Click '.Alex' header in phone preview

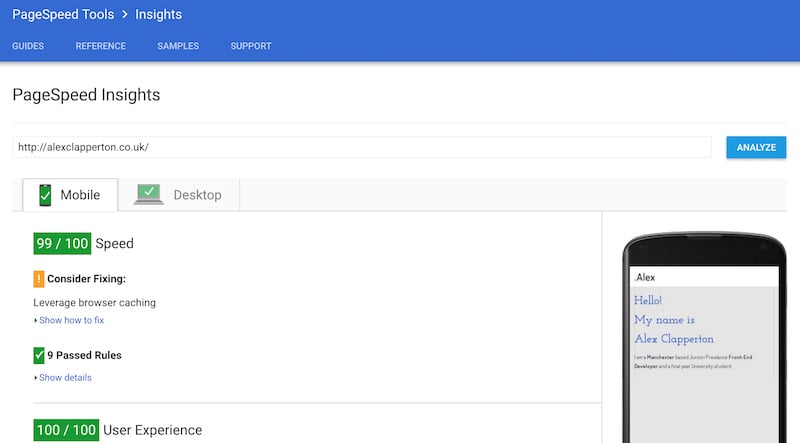[x=645, y=277]
